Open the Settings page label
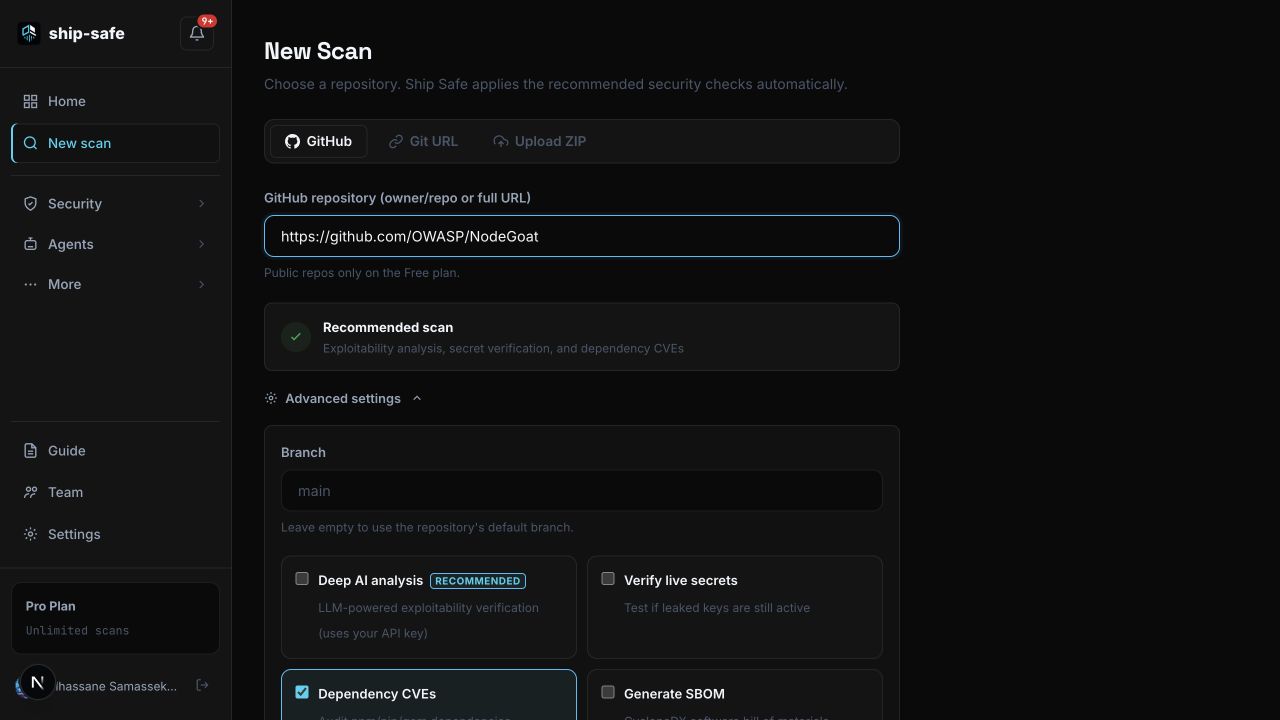The width and height of the screenshot is (1280, 720). [74, 534]
